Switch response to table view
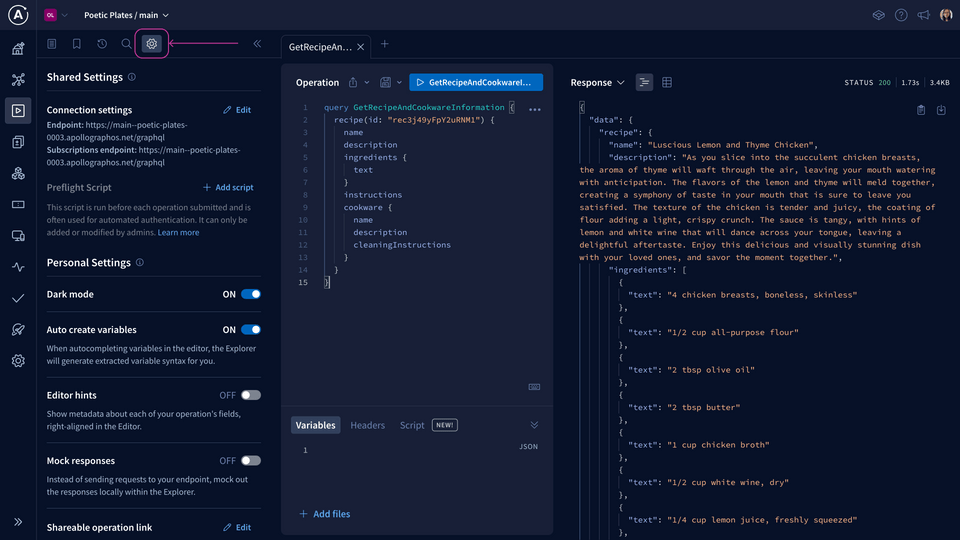 (667, 82)
